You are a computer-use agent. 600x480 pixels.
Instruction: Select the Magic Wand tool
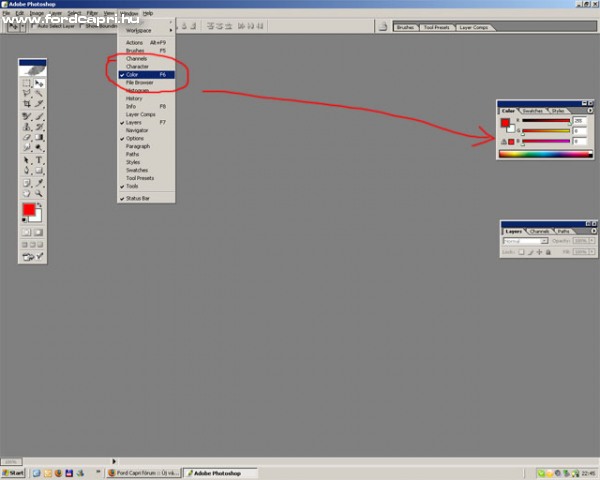tap(39, 93)
